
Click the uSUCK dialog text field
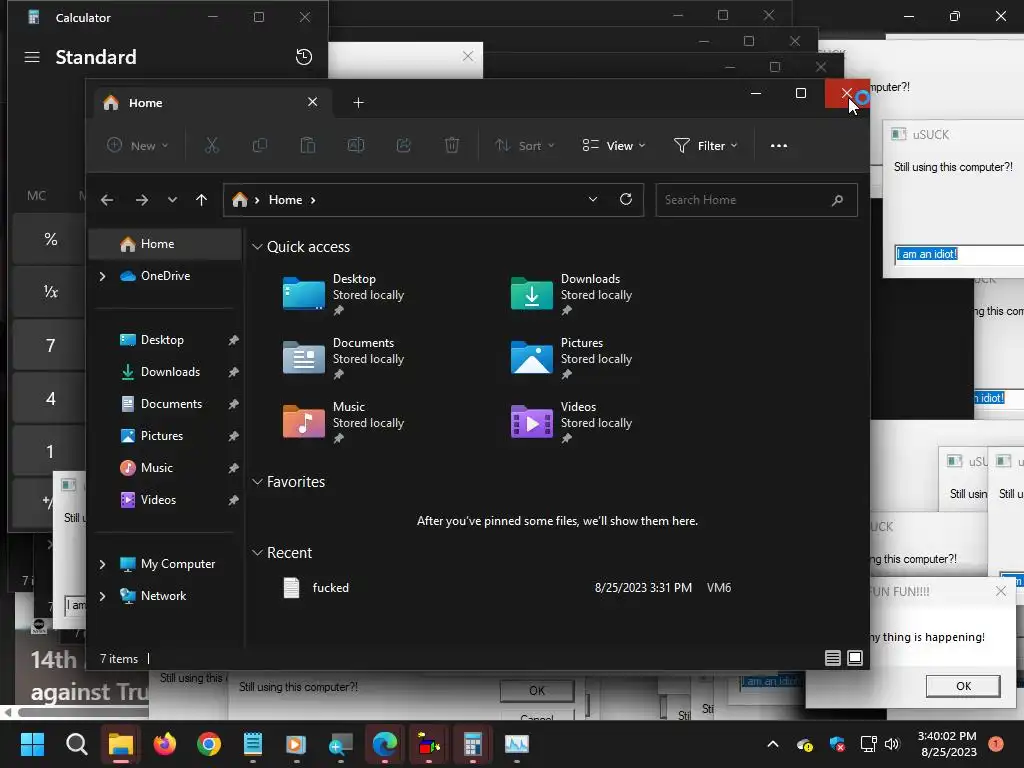(x=959, y=254)
